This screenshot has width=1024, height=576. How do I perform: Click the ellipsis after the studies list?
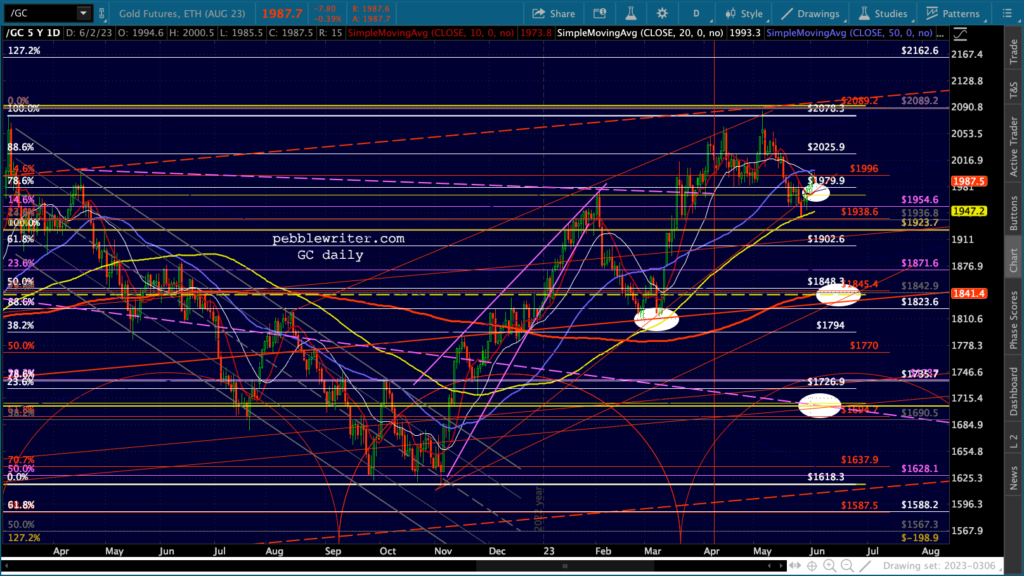click(x=940, y=33)
